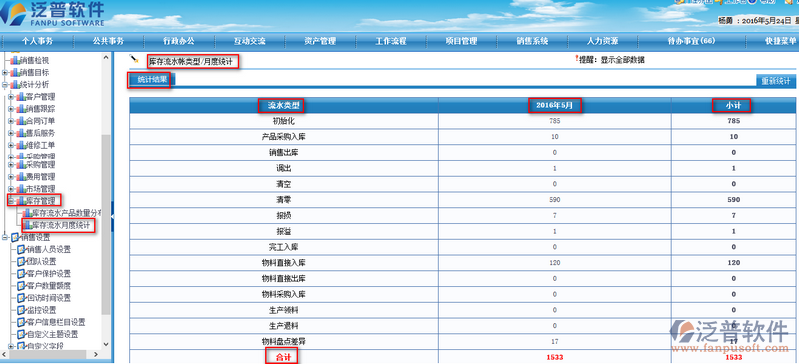Collapse the 销售设置 tree node
799x364 pixels.
click(5, 237)
